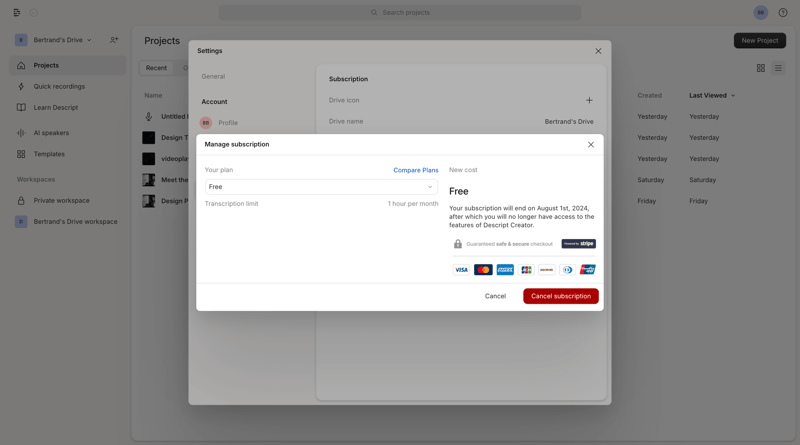Click the JCB card logo
The height and width of the screenshot is (445, 800).
(526, 269)
